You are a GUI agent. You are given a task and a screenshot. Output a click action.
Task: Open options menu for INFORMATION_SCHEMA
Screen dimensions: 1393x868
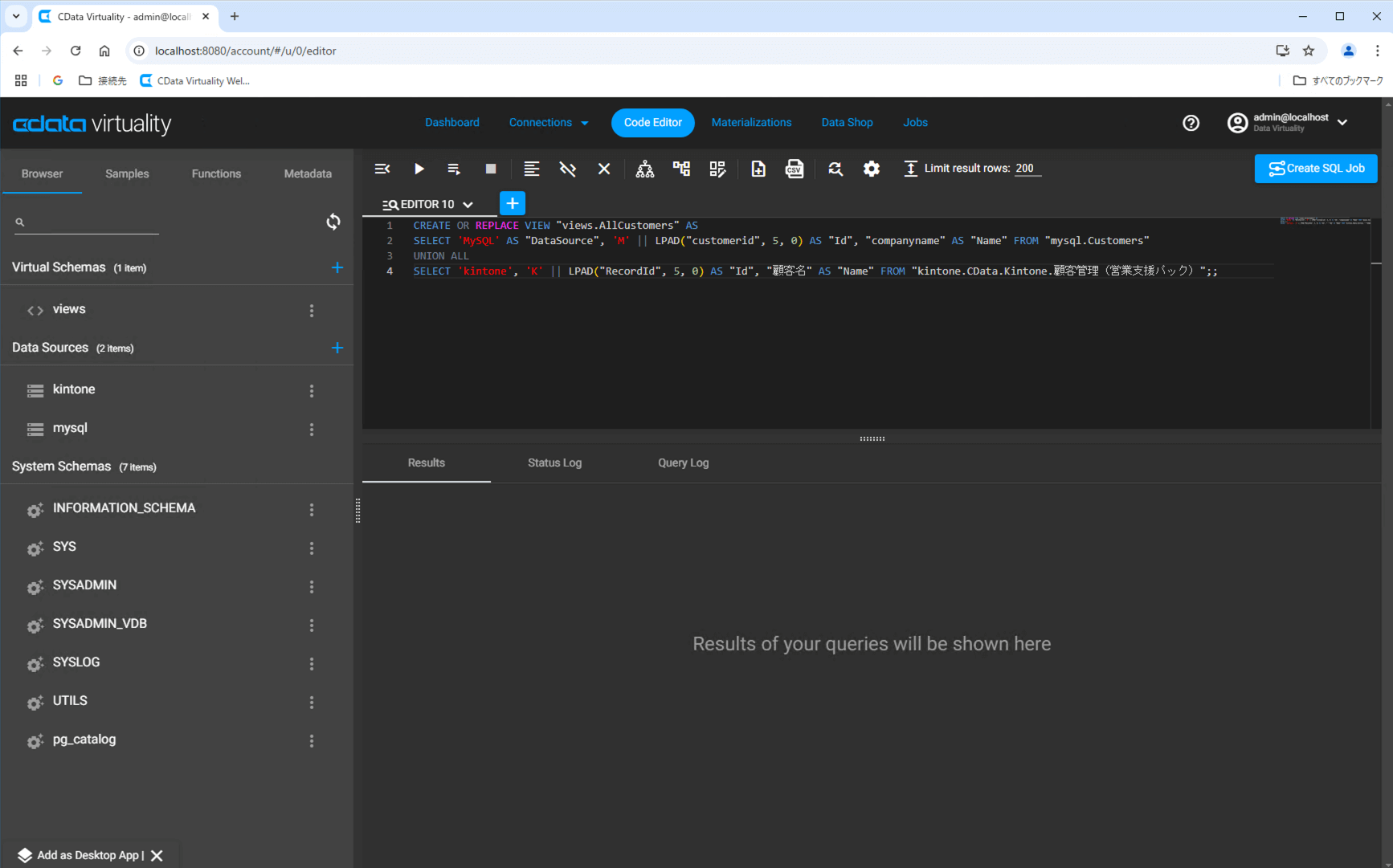[312, 509]
